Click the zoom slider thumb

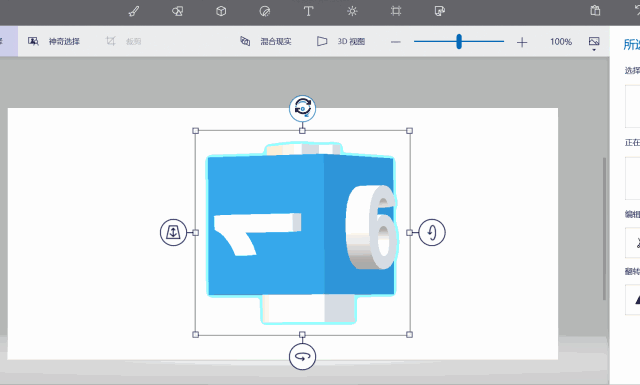click(x=459, y=41)
